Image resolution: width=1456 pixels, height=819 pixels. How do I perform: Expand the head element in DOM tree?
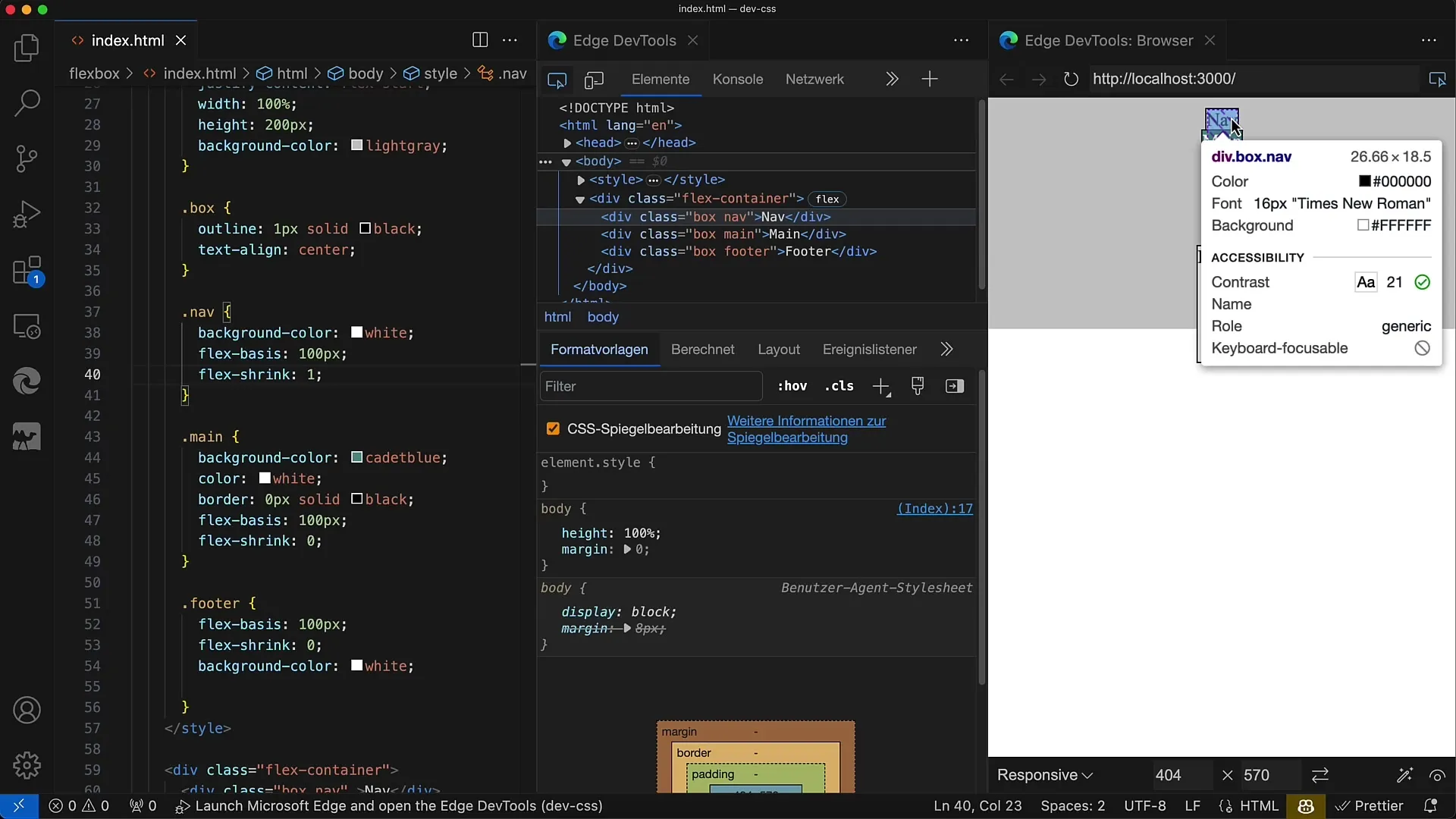[x=567, y=143]
